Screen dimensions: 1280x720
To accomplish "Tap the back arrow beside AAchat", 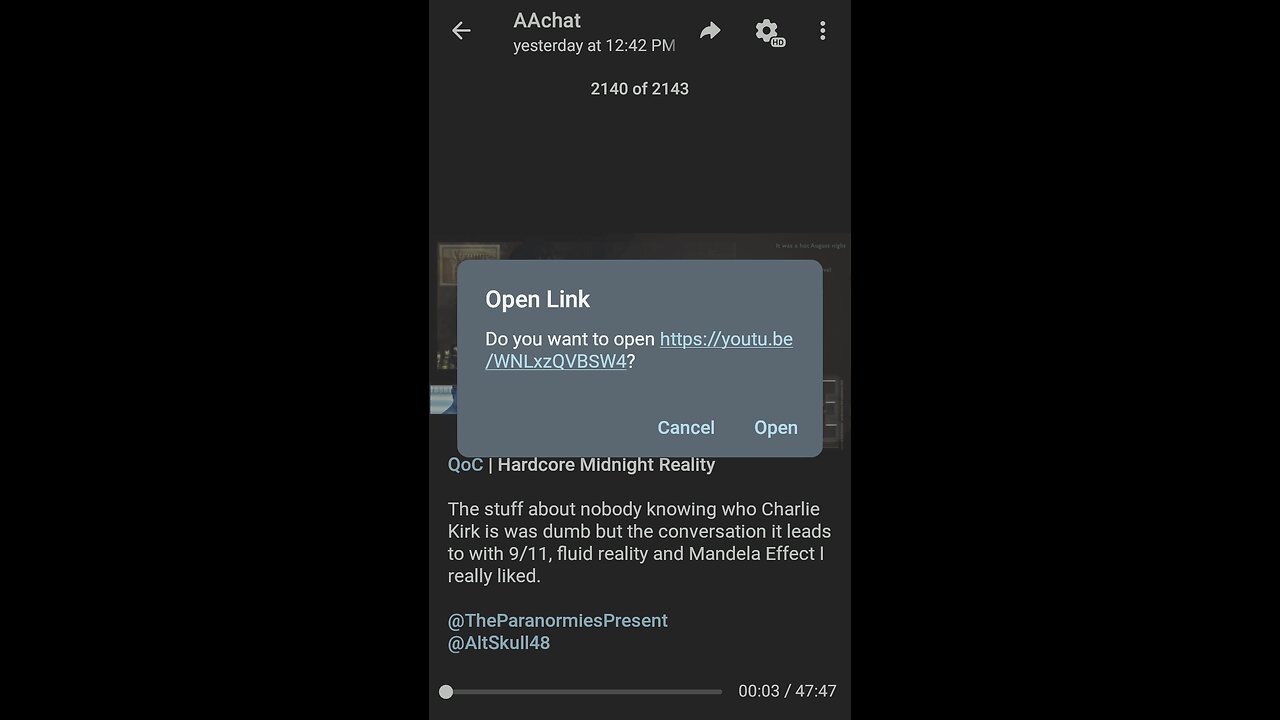I will (x=461, y=31).
